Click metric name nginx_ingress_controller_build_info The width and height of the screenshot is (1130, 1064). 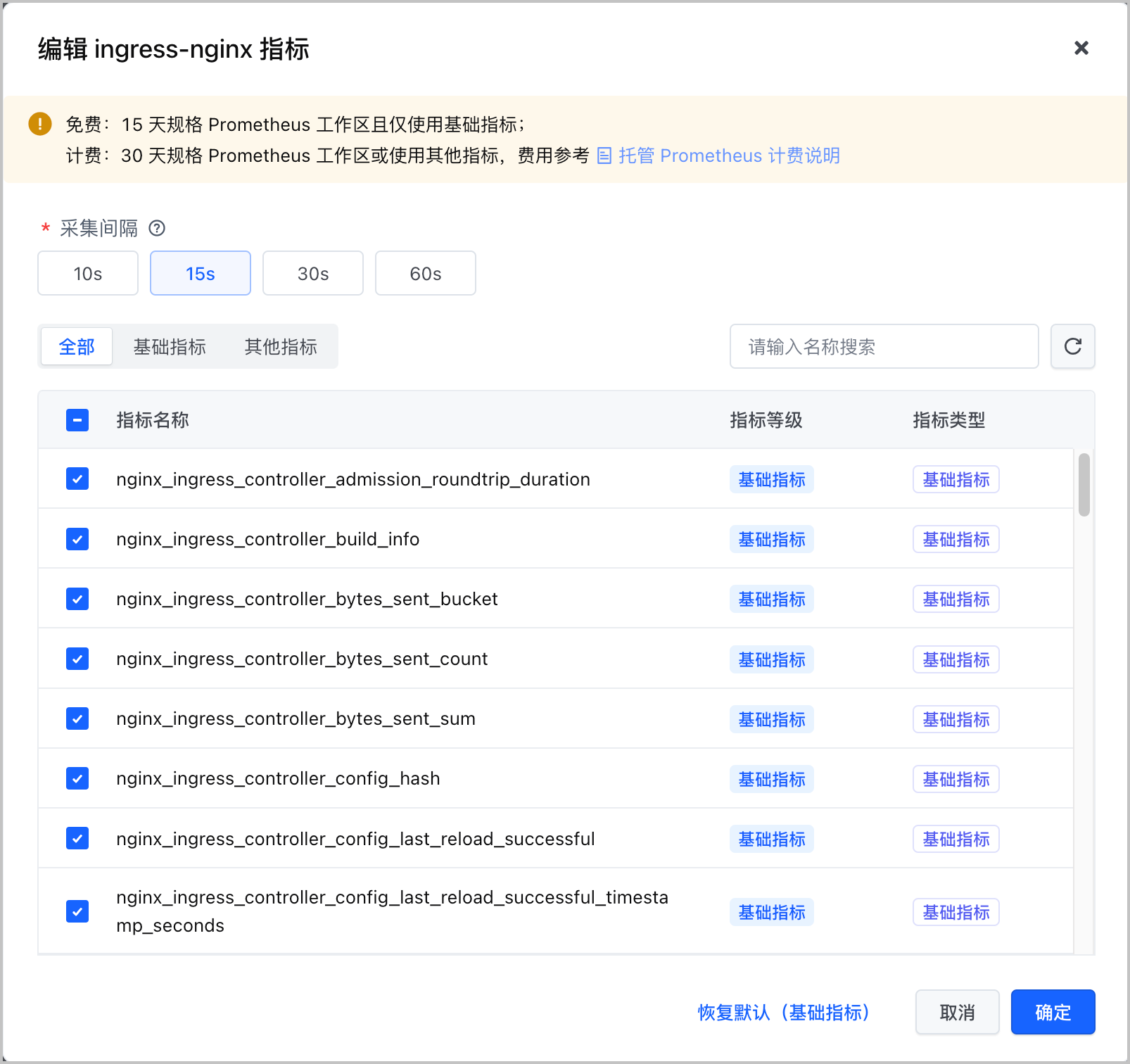click(x=268, y=539)
